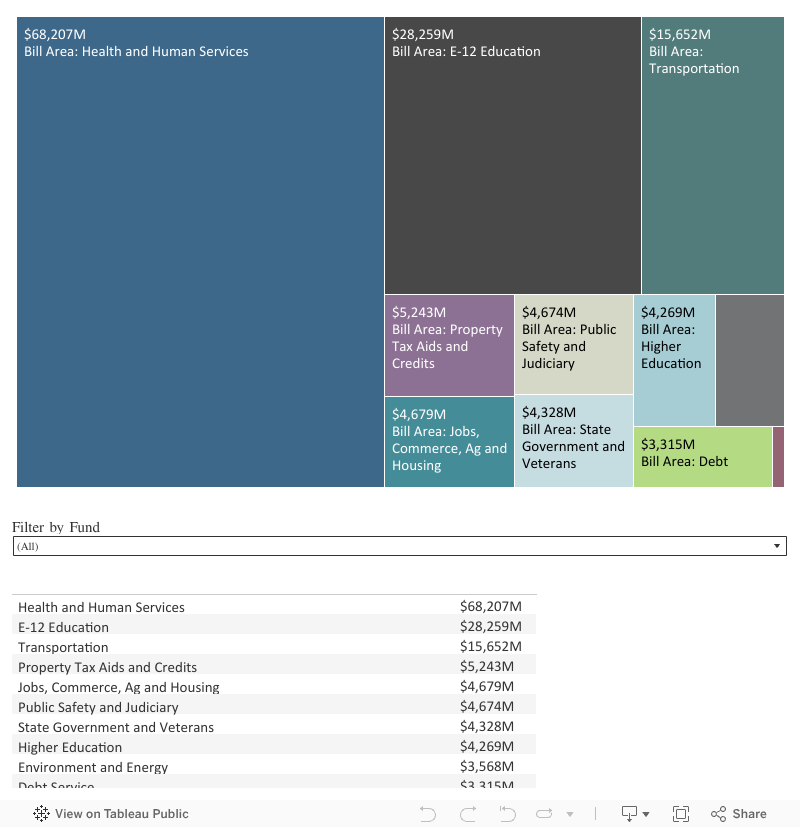Select the Jobs, Commerce, Ag and Housing row

[118, 687]
